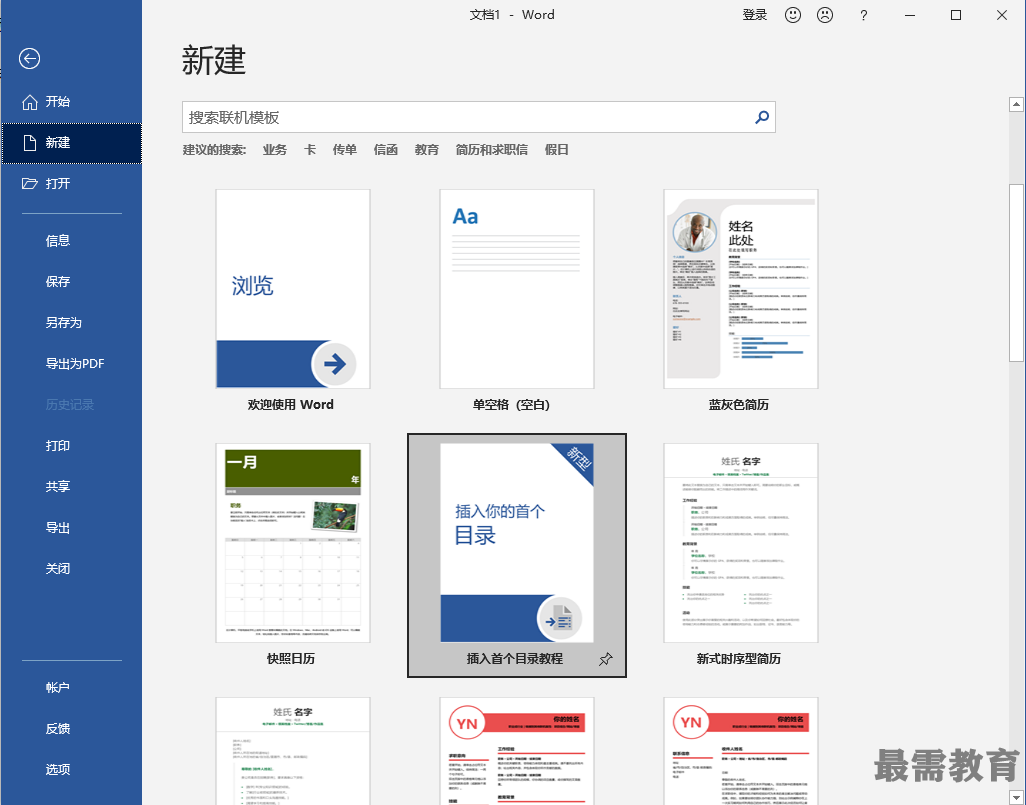Search suggested term 假日

coord(557,150)
